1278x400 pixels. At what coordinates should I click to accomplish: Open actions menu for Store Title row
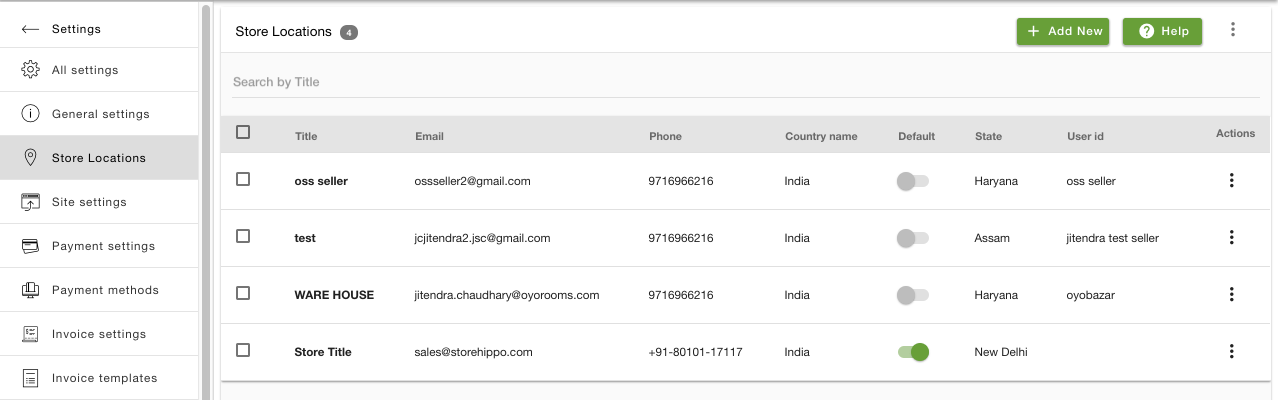click(1231, 352)
